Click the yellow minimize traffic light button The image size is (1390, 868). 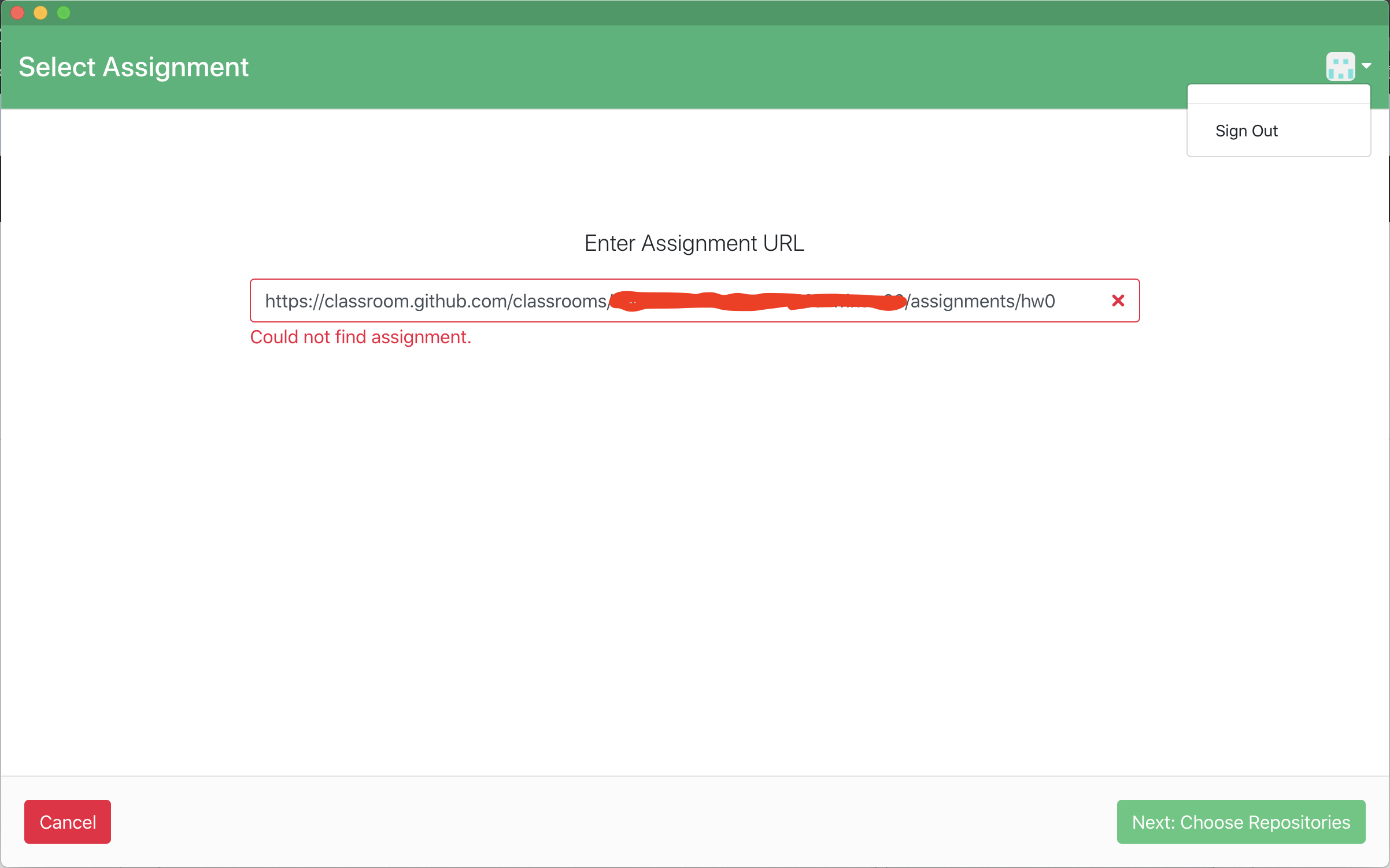[40, 12]
